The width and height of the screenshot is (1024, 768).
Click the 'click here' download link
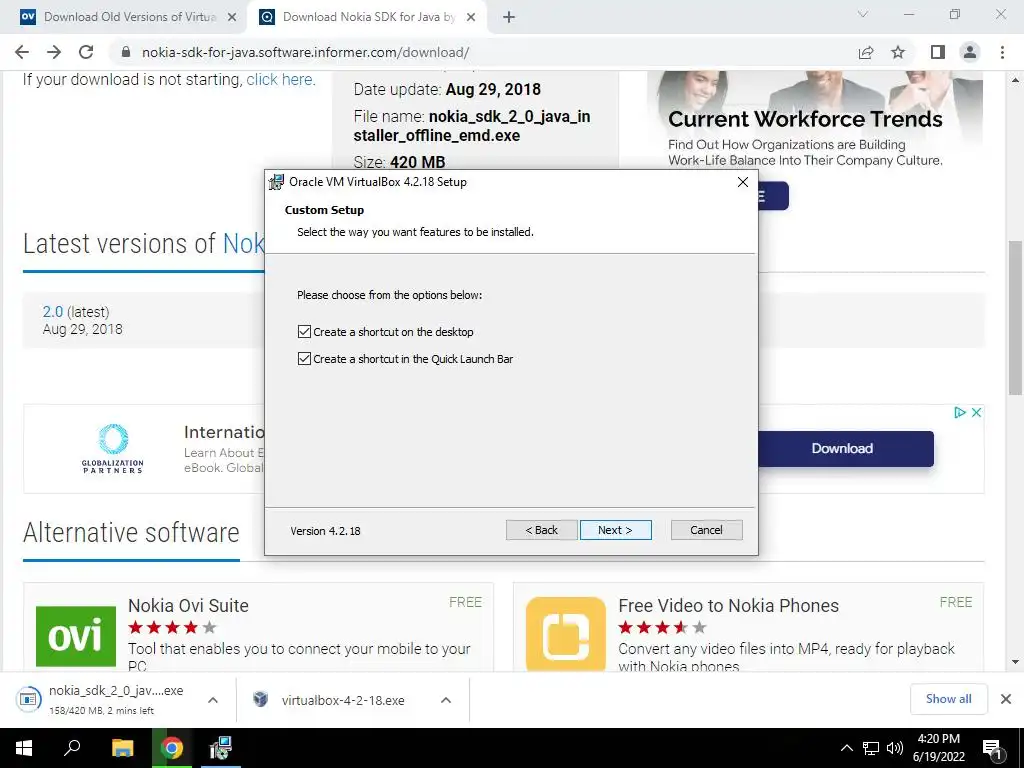pos(281,80)
